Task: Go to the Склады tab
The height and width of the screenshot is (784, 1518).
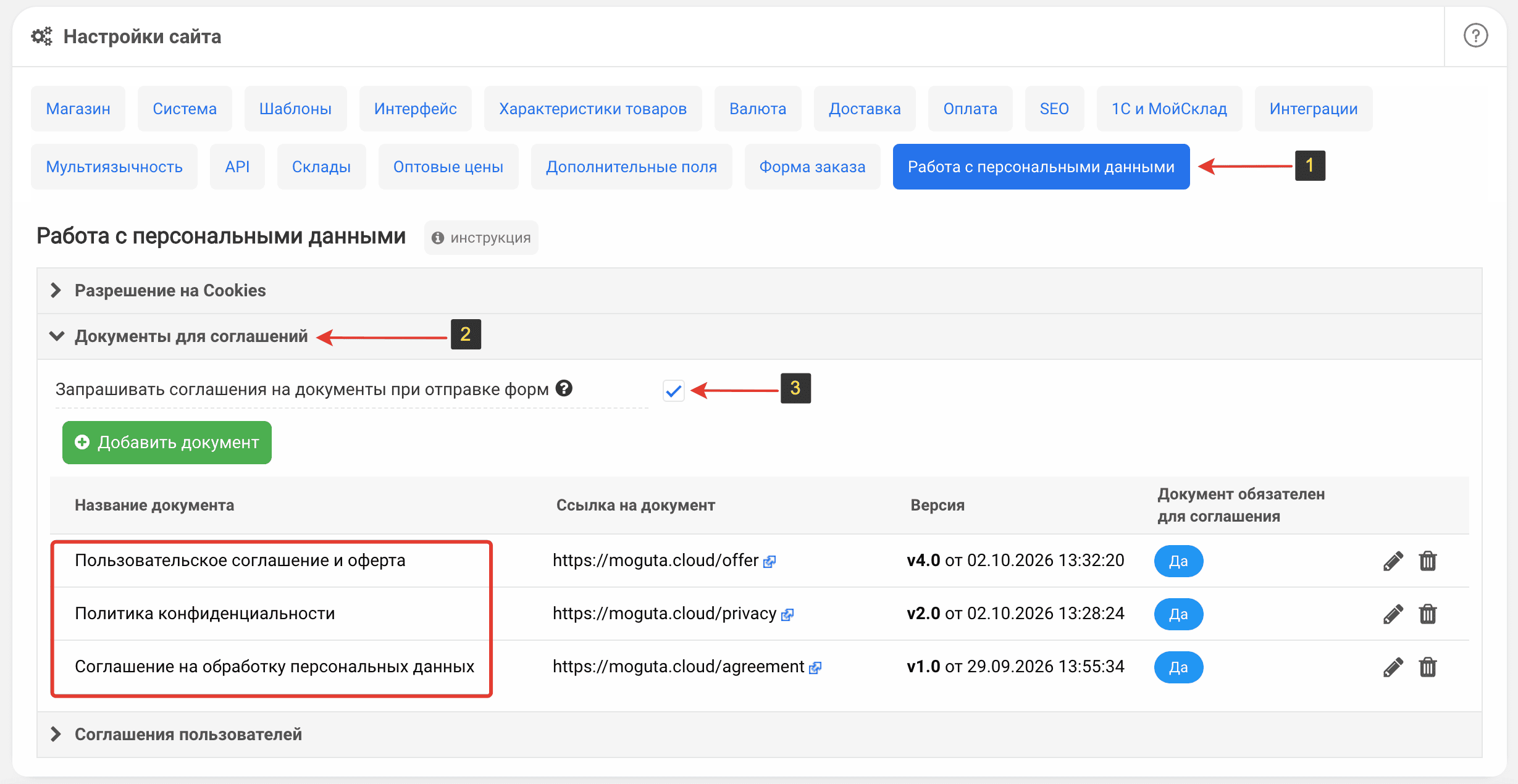Action: coord(321,167)
